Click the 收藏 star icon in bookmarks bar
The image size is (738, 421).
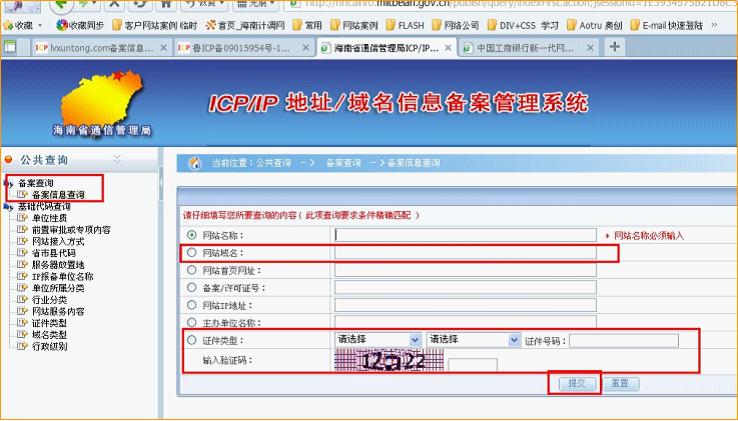[9, 24]
